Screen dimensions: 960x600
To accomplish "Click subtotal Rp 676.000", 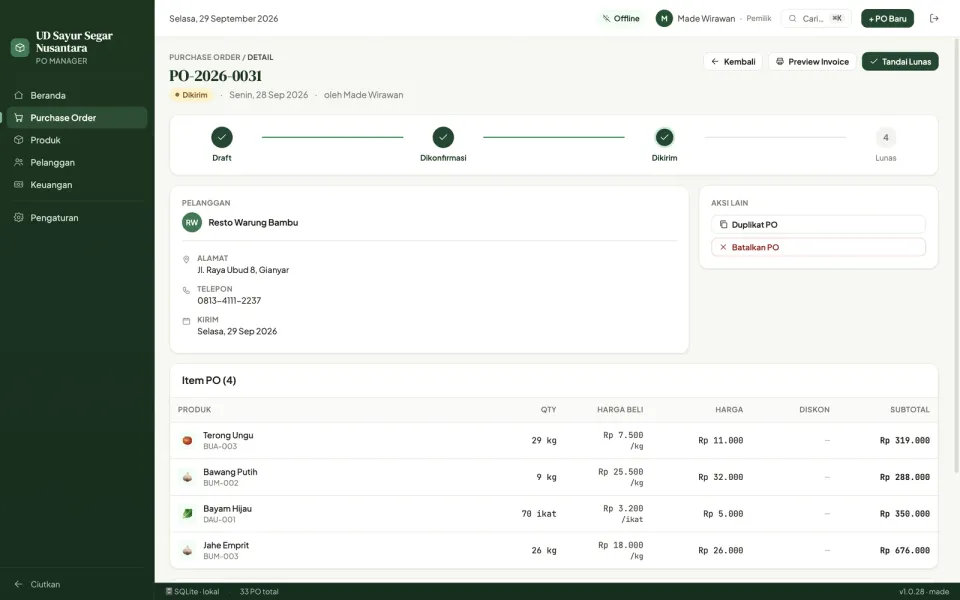I will (x=904, y=550).
